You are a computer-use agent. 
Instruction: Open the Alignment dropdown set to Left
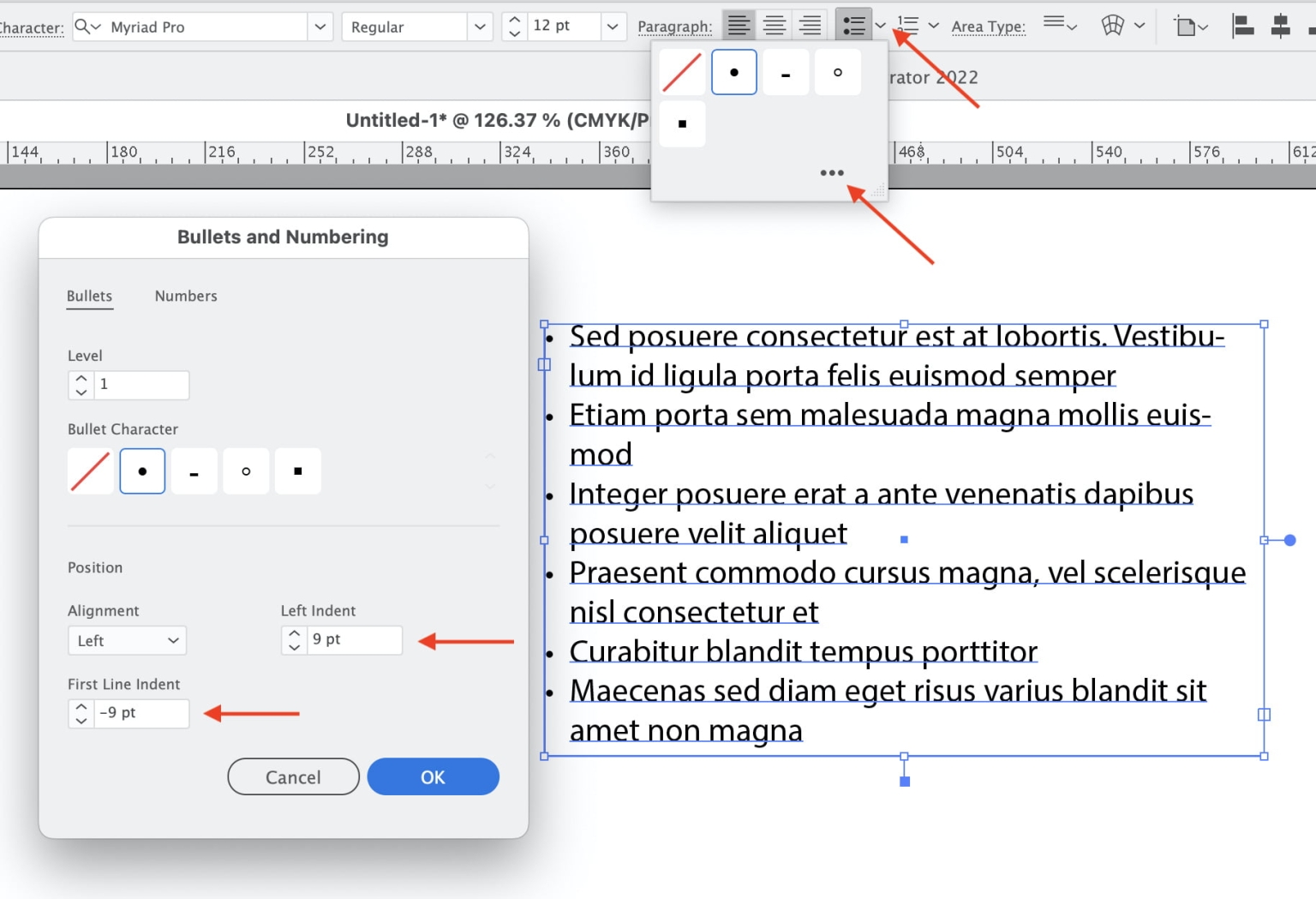click(x=127, y=640)
